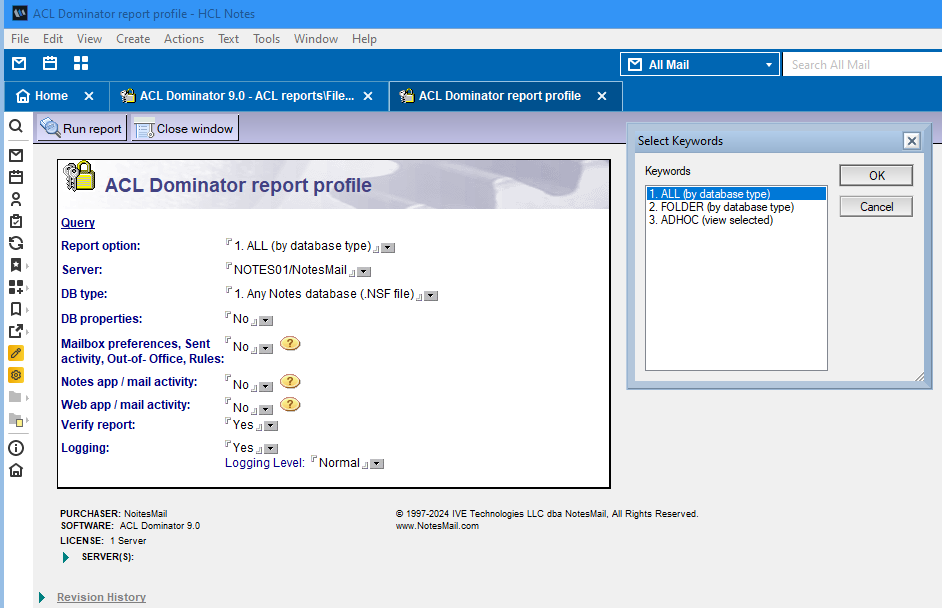Open the Report option dropdown arrow
Image resolution: width=942 pixels, height=608 pixels.
[389, 248]
